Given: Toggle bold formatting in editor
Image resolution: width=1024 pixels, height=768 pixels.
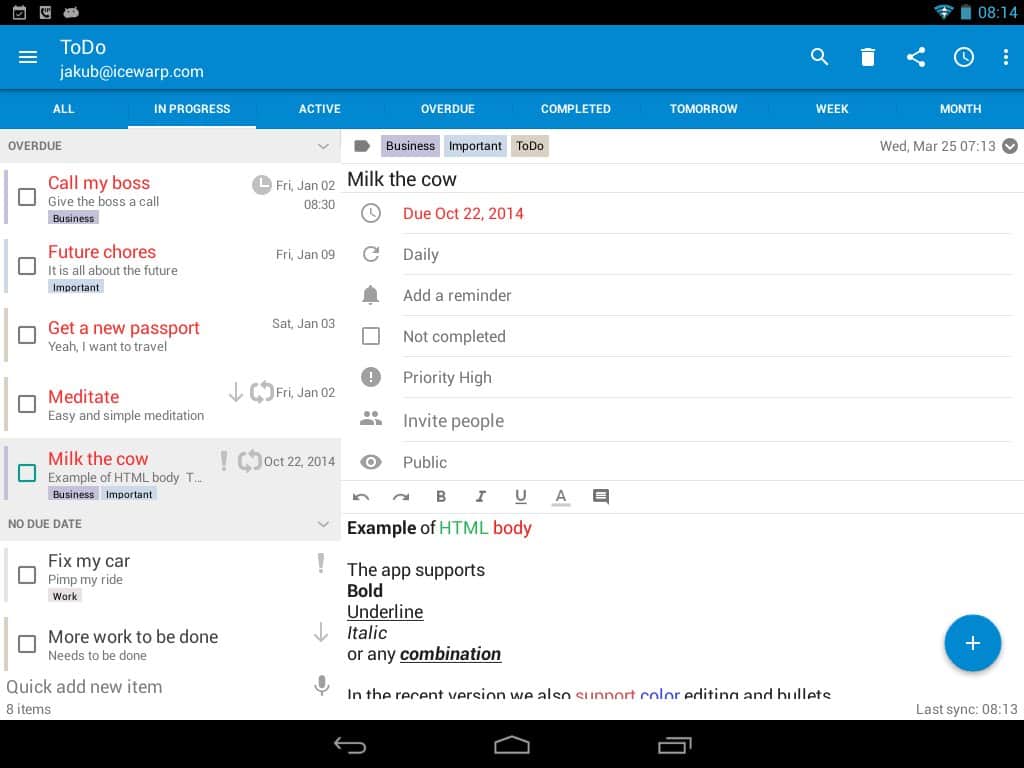Looking at the screenshot, I should pos(441,497).
